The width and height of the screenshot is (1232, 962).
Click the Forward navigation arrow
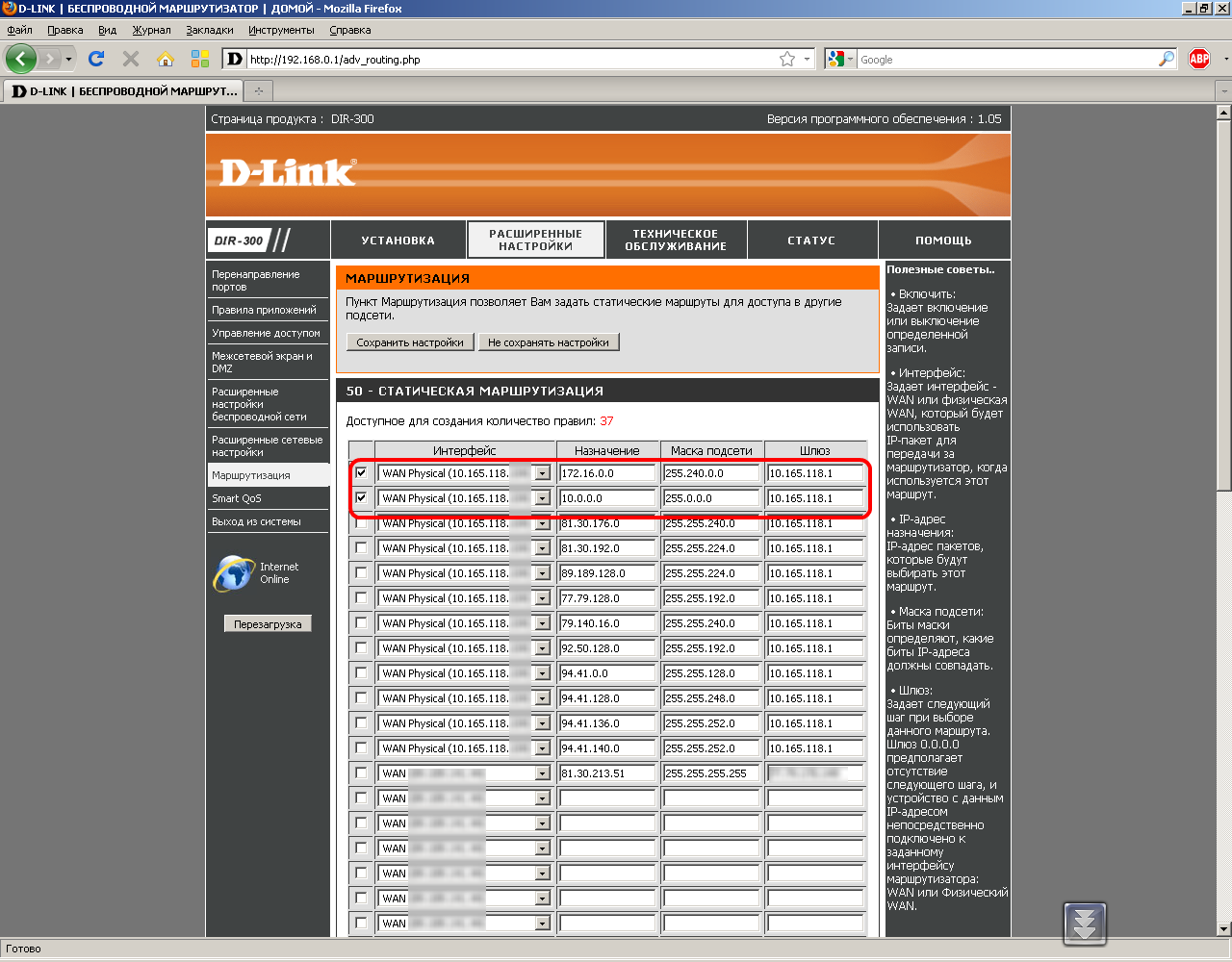(50, 60)
